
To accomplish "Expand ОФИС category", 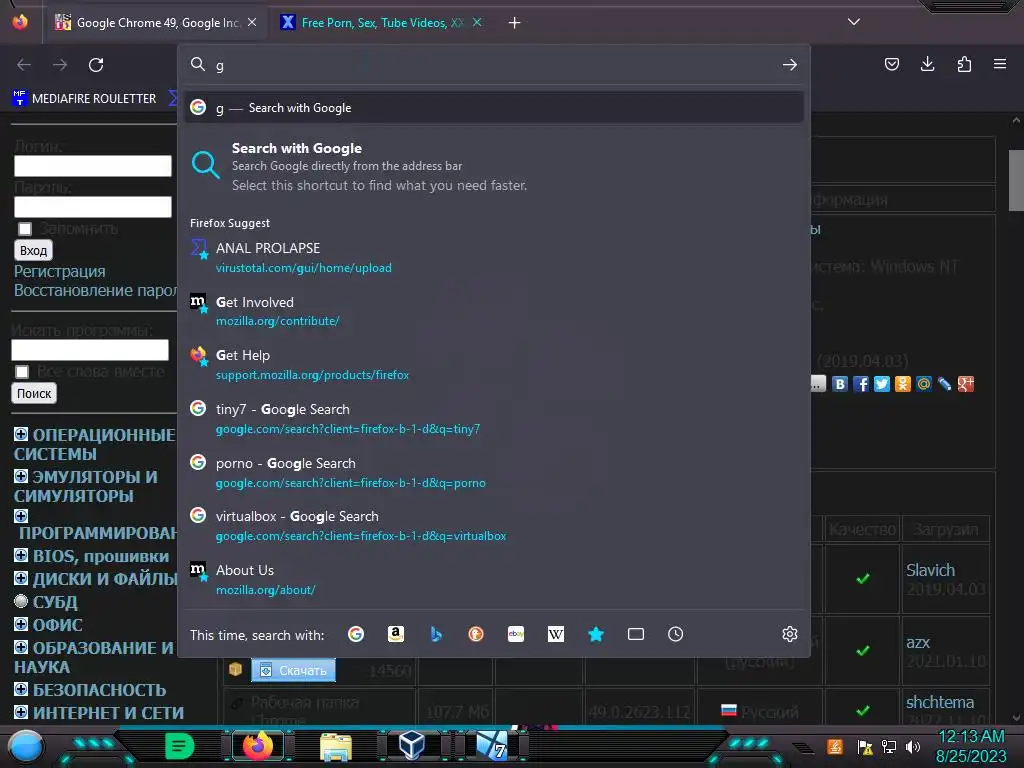I will [21, 624].
